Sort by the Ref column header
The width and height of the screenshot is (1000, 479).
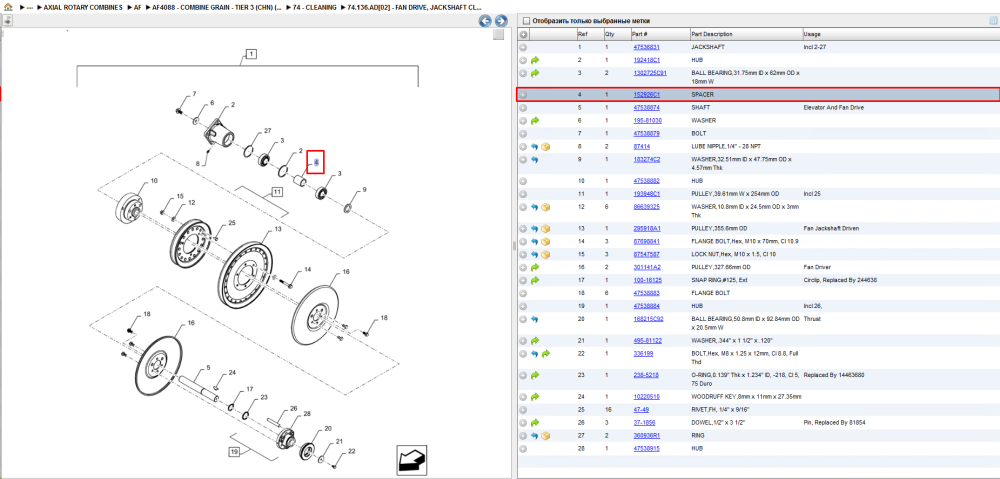tap(589, 34)
